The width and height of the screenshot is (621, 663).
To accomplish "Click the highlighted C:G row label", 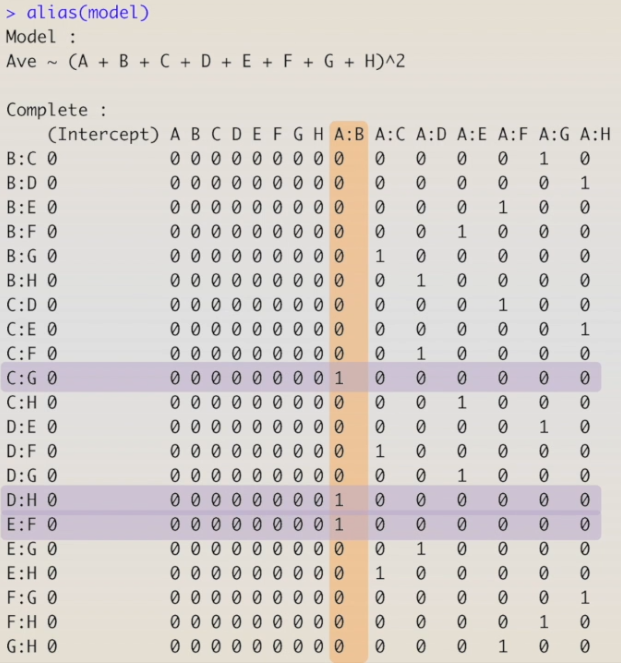I will (x=20, y=378).
